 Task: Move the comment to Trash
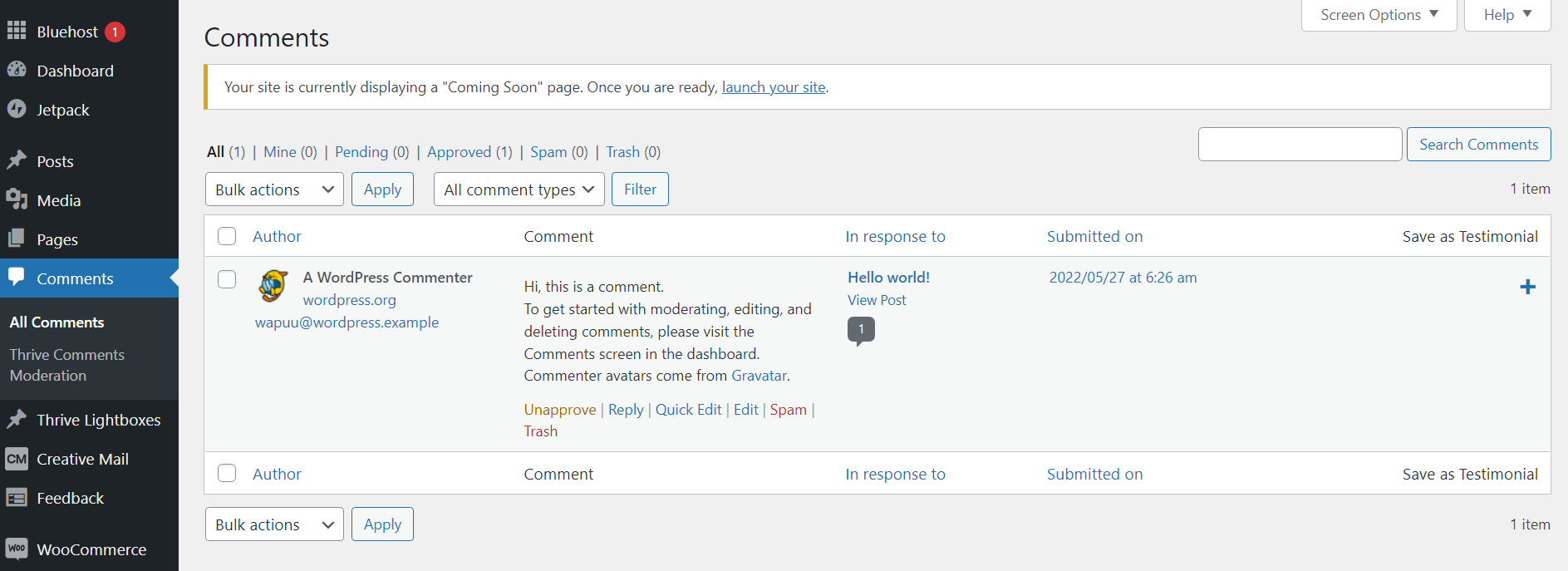point(540,431)
